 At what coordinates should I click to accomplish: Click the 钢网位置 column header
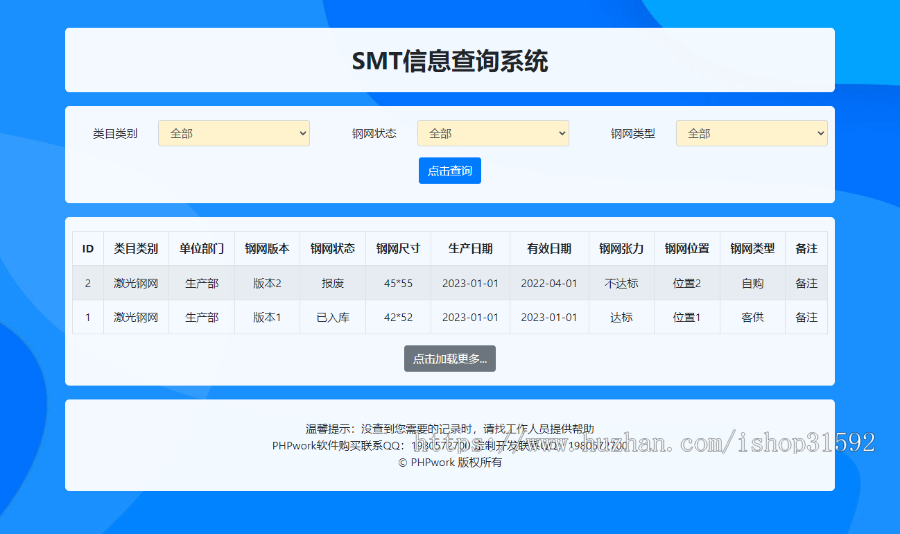click(x=687, y=249)
